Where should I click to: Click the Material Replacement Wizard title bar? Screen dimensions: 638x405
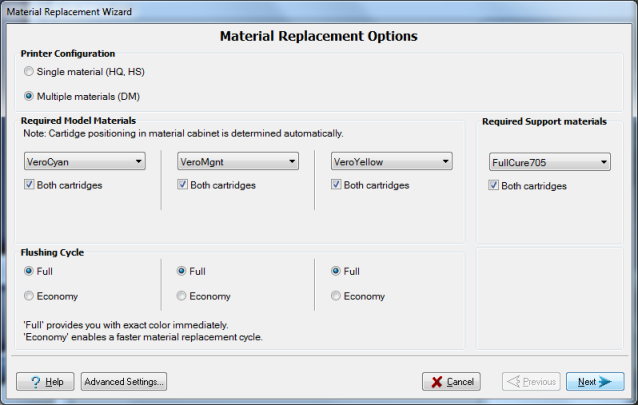click(x=319, y=11)
